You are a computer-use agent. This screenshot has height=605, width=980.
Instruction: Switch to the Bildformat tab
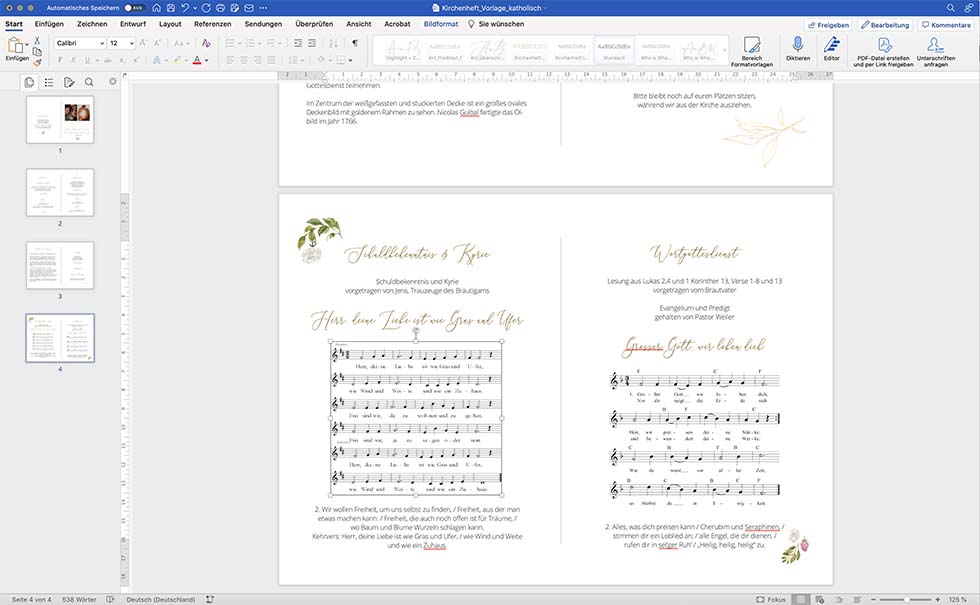click(x=441, y=24)
